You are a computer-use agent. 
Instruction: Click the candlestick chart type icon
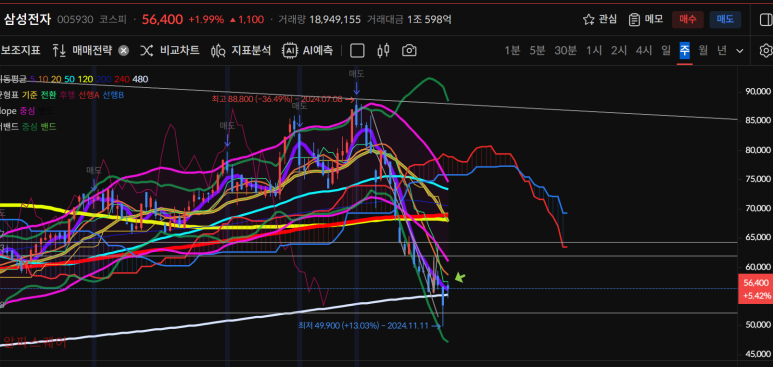click(x=383, y=50)
